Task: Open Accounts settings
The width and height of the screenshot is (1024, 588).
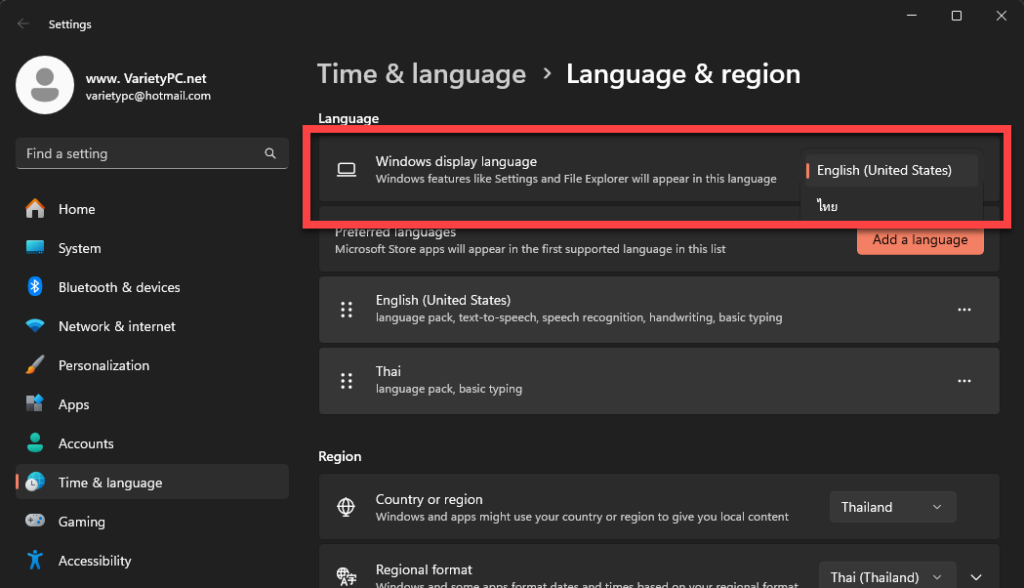Action: [84, 443]
